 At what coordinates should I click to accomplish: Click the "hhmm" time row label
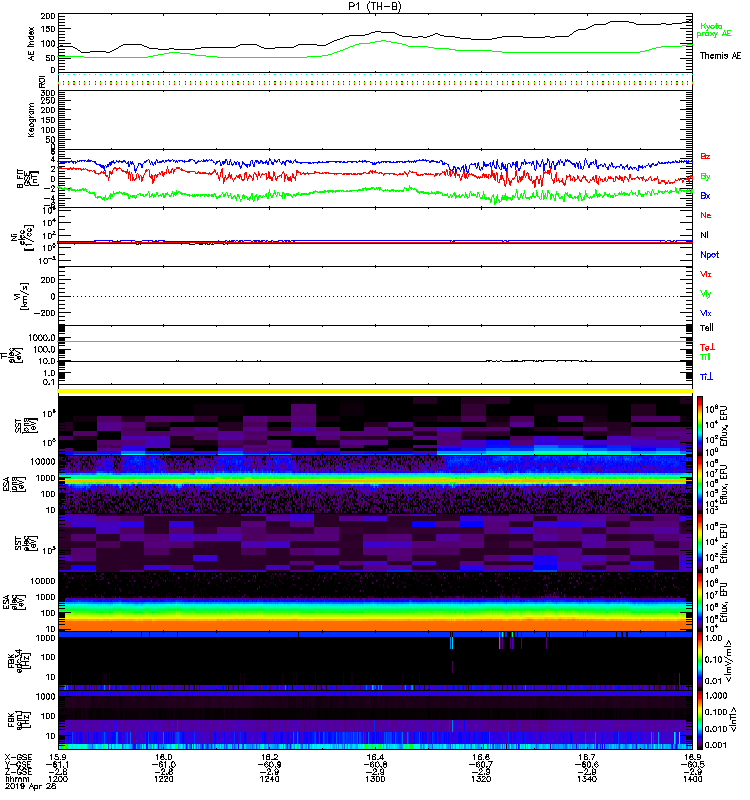(16, 779)
